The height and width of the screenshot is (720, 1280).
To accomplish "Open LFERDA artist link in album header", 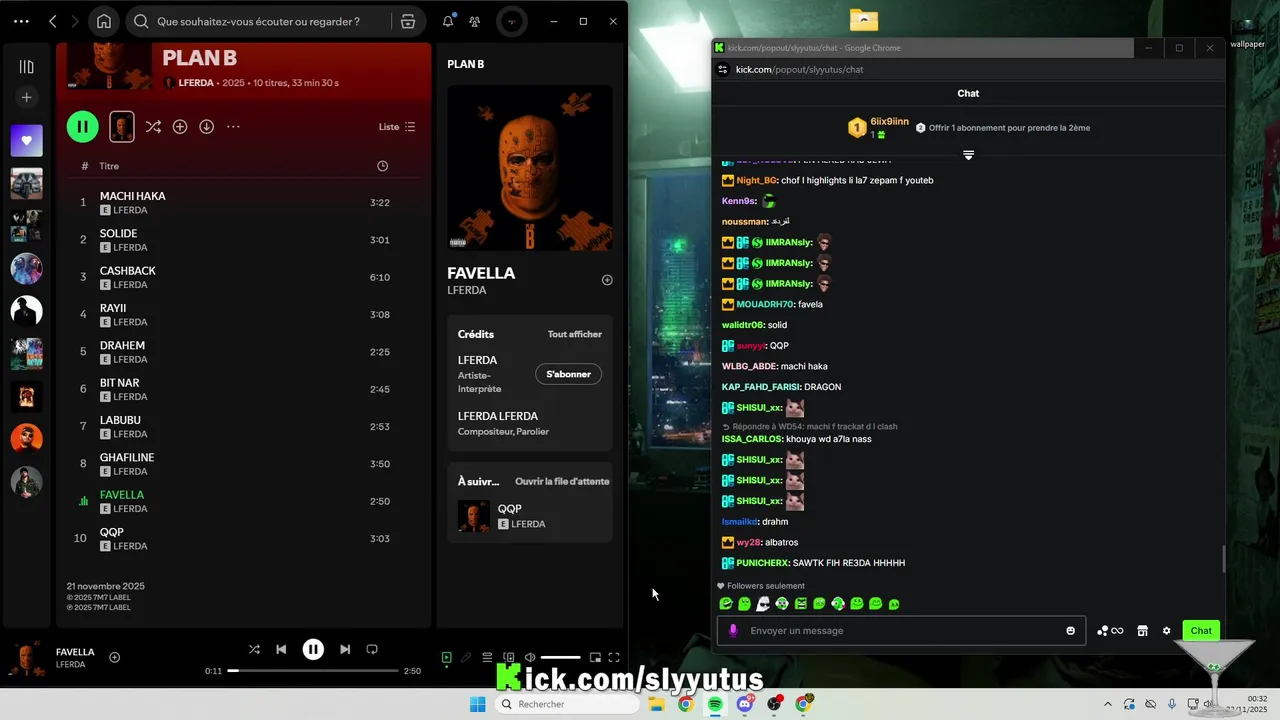I will (196, 83).
